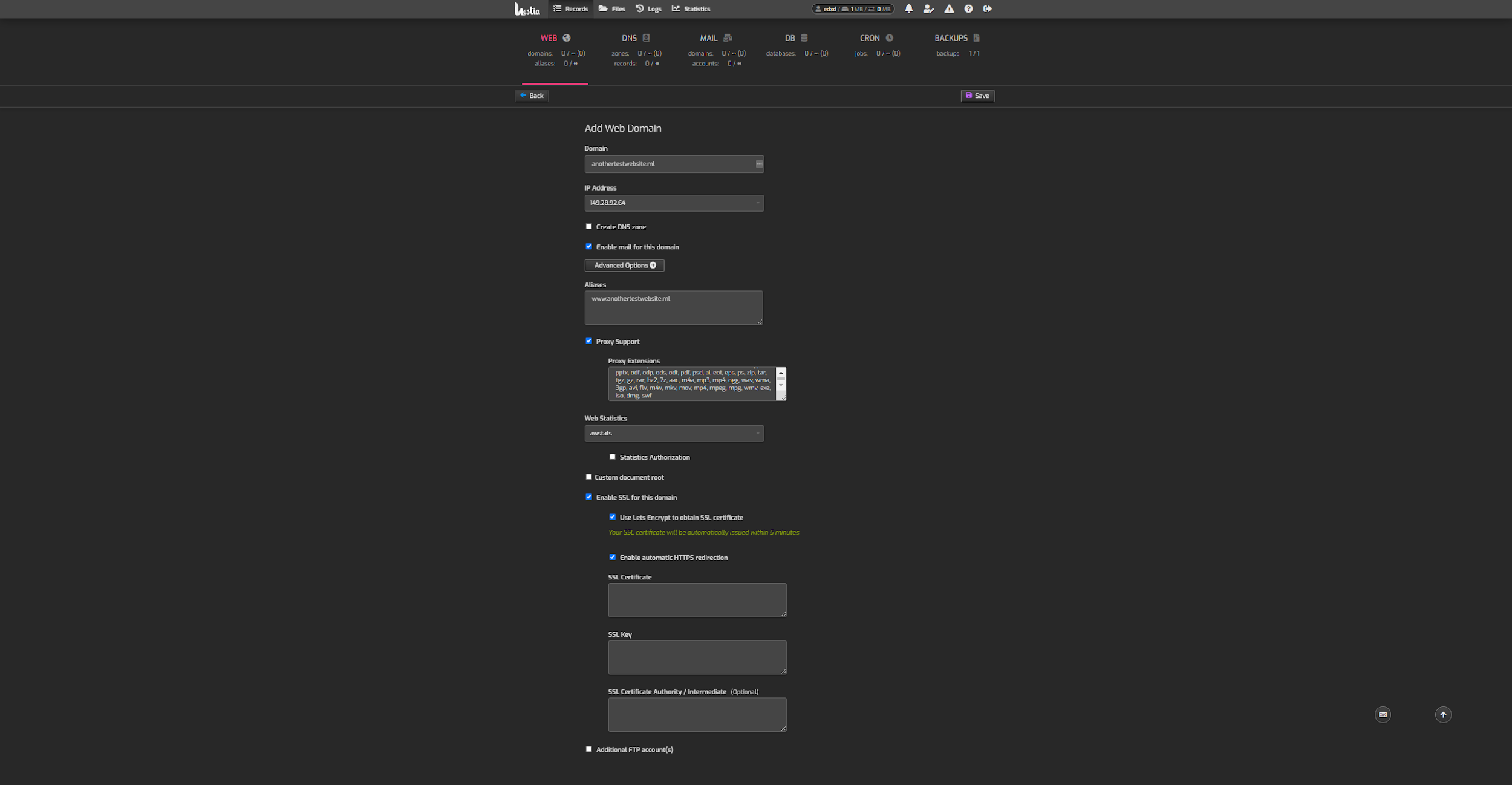Open the IP Address dropdown
The height and width of the screenshot is (785, 1512).
pos(674,203)
